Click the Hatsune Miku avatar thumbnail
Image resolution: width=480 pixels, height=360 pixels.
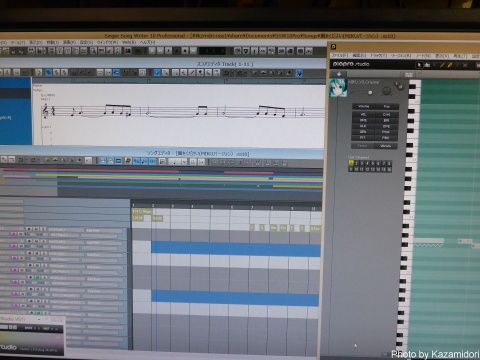point(338,88)
